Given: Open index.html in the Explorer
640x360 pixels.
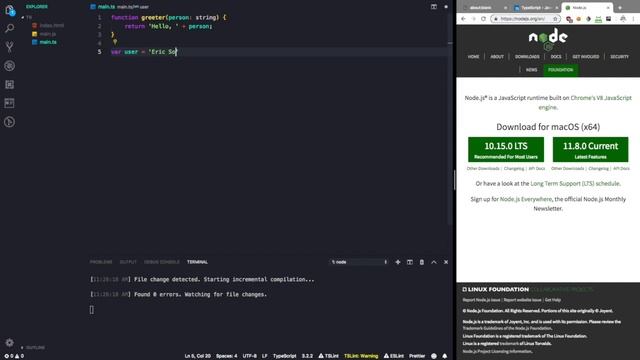Looking at the screenshot, I should (48, 25).
